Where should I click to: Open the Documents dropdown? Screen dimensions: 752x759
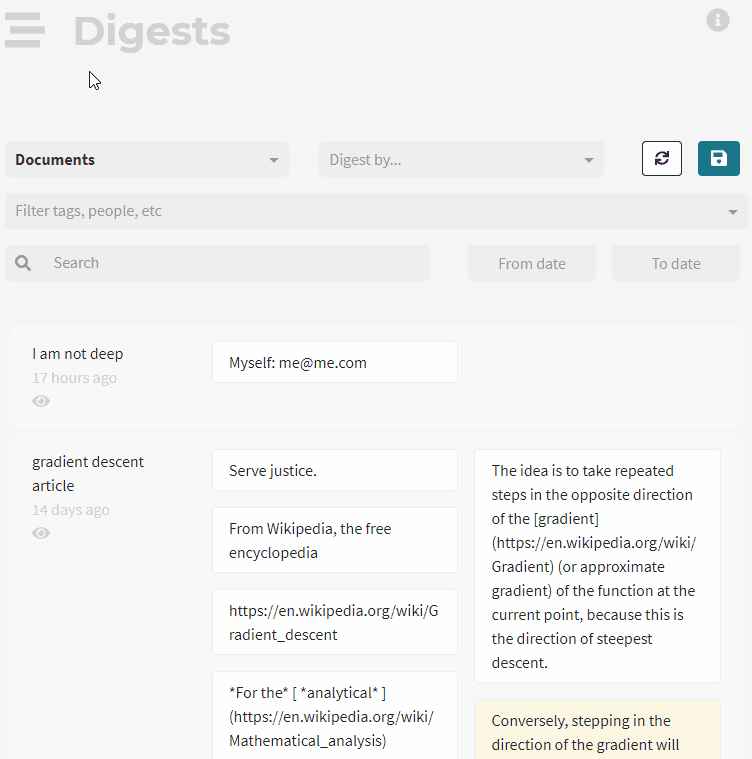147,159
